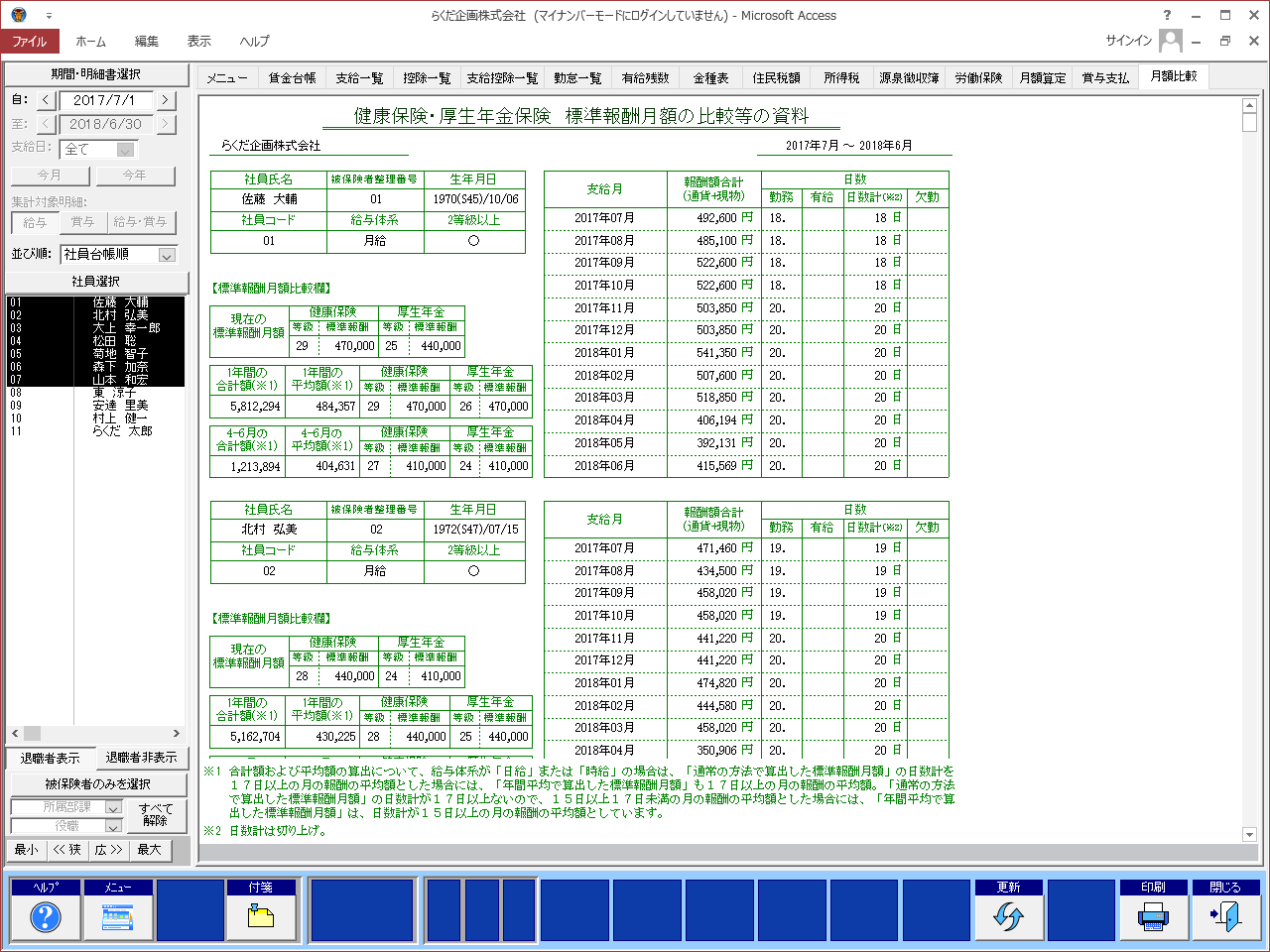Click next arrow beside start date 2017/7/1
The image size is (1270, 952).
[166, 100]
